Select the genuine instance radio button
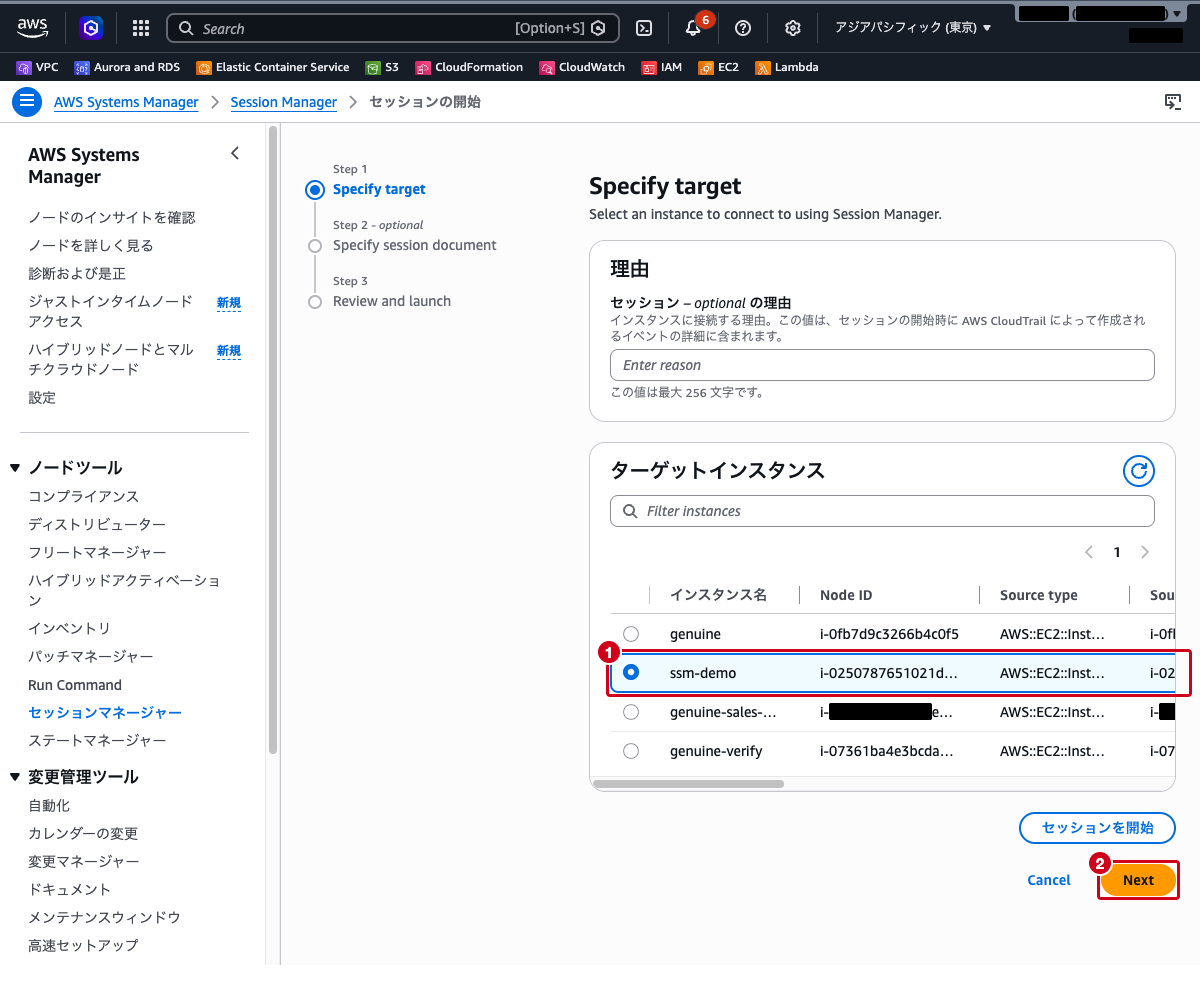This screenshot has height=1000, width=1200. [631, 634]
